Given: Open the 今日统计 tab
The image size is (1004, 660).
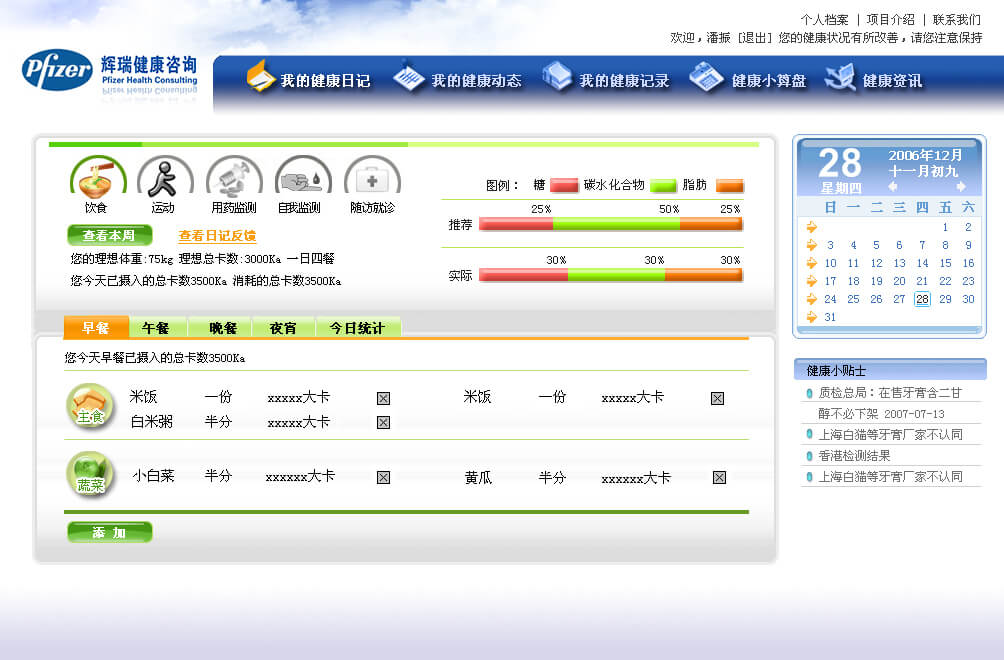Looking at the screenshot, I should 357,328.
